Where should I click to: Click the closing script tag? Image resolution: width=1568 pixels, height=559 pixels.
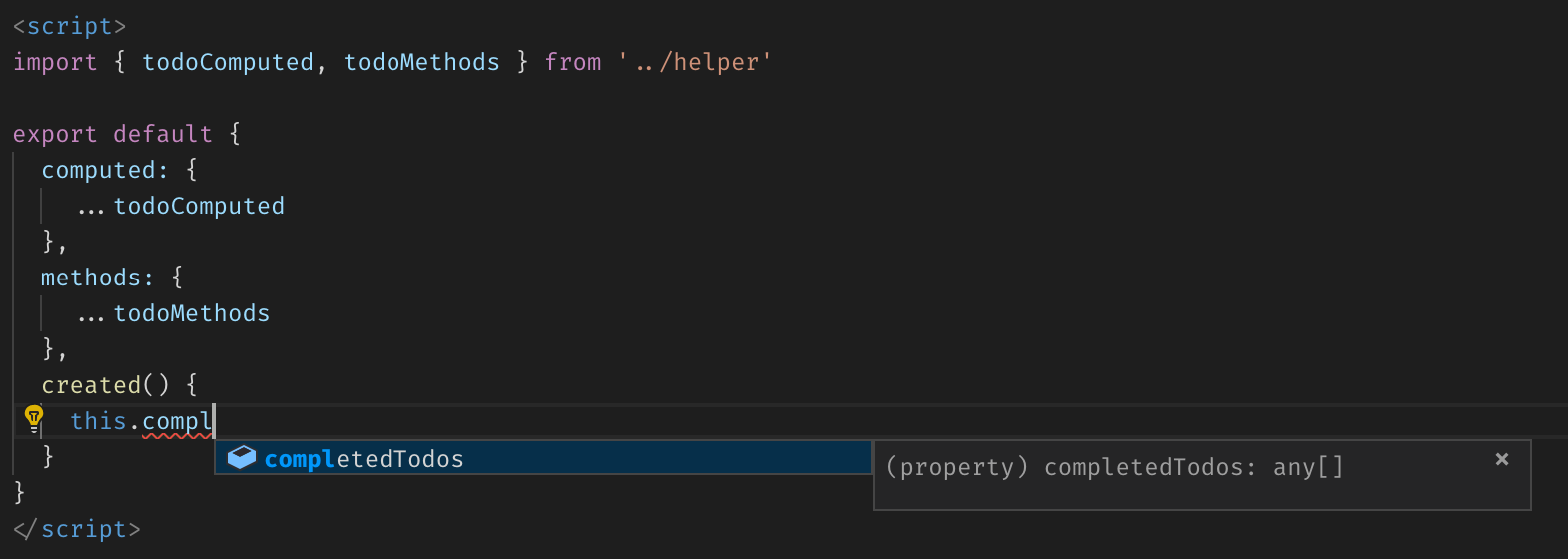click(76, 529)
